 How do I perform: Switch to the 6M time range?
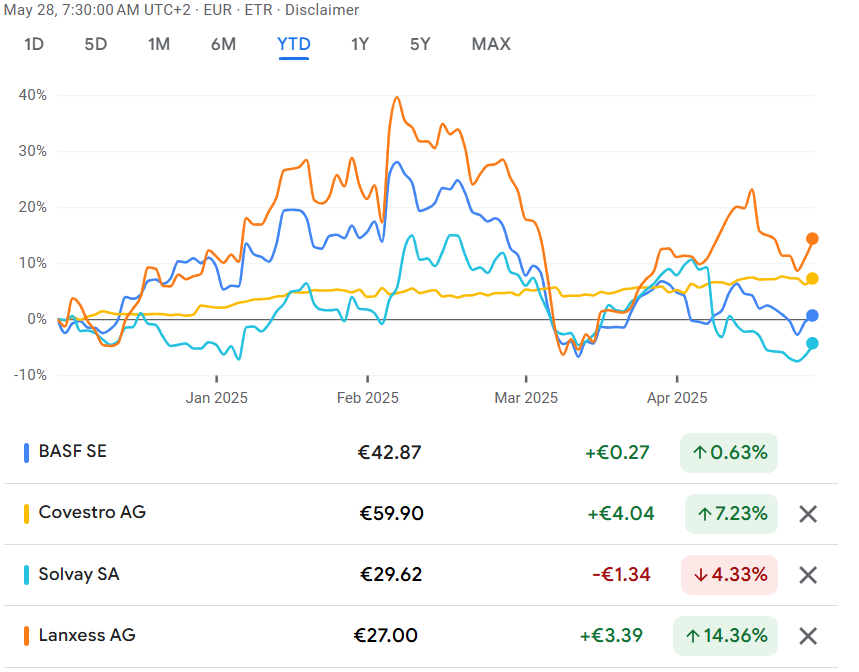tap(224, 44)
